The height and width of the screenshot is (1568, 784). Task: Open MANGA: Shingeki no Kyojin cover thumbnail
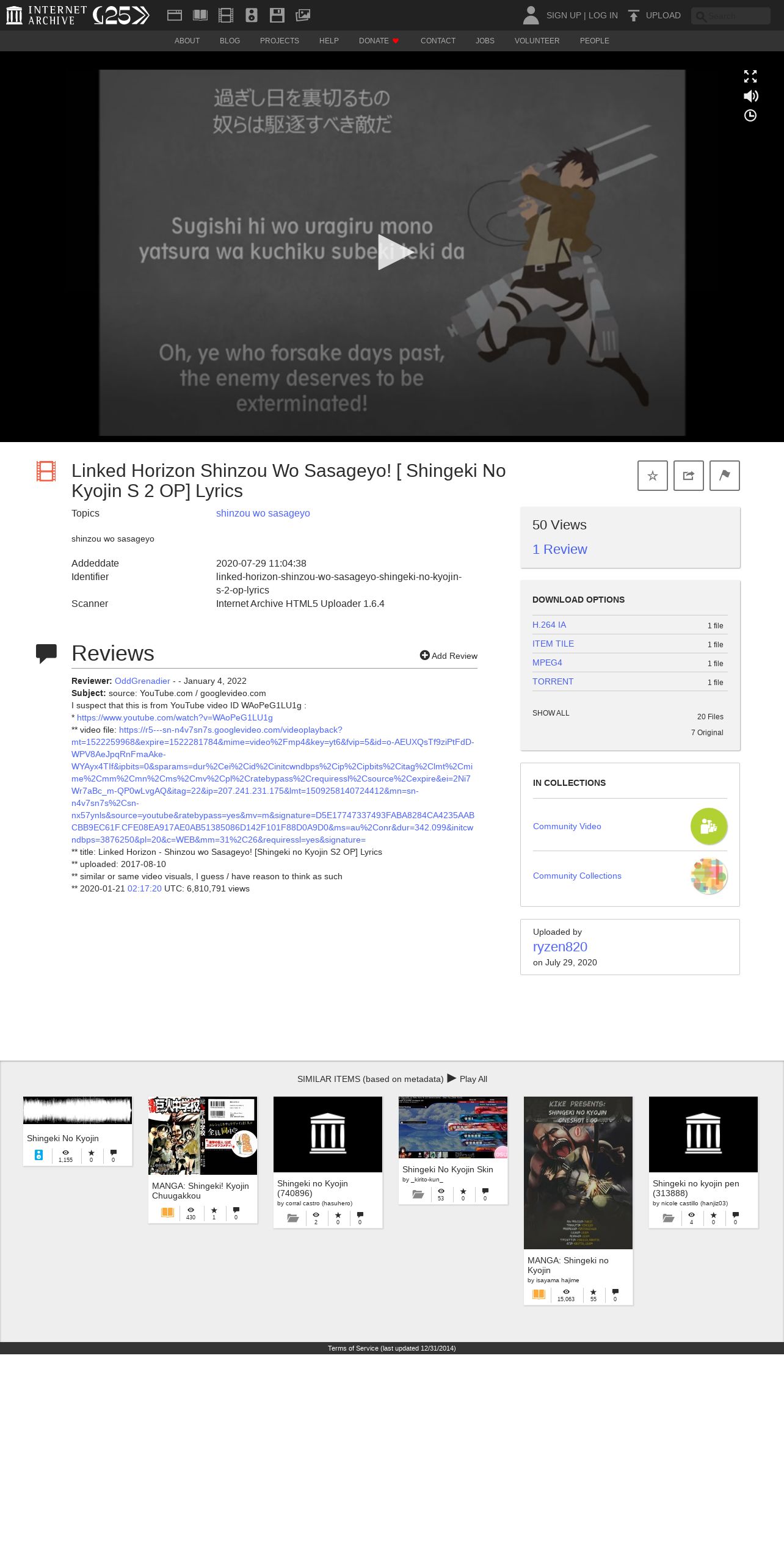pyautogui.click(x=578, y=1173)
